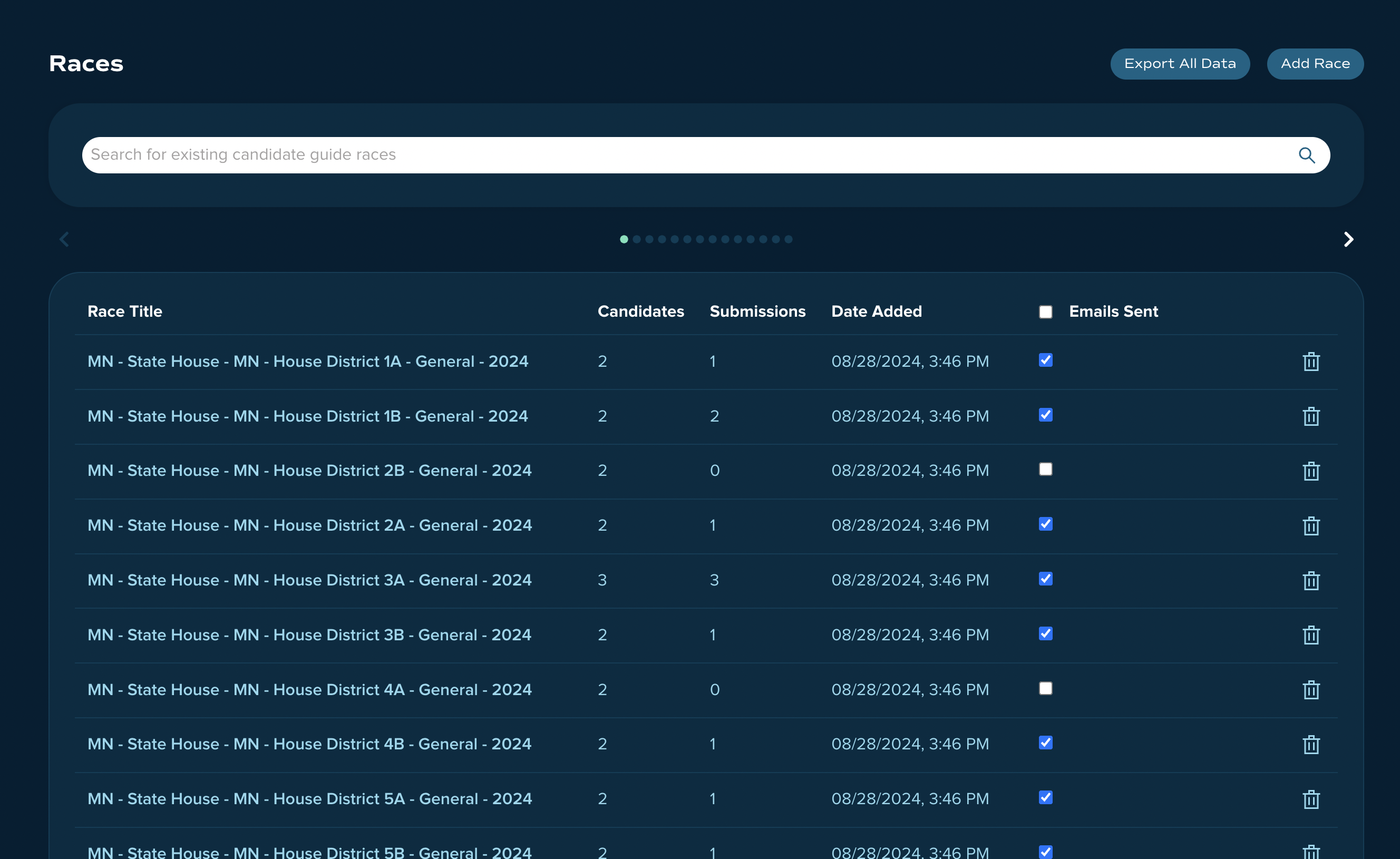Open House District 2B General 2024 race

coord(309,471)
